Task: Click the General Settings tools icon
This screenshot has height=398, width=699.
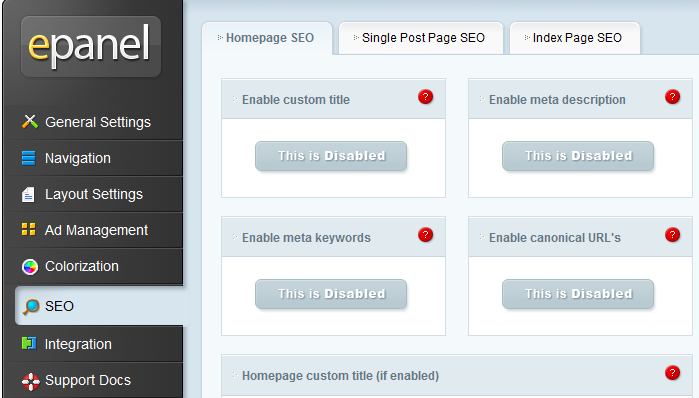Action: pyautogui.click(x=30, y=121)
